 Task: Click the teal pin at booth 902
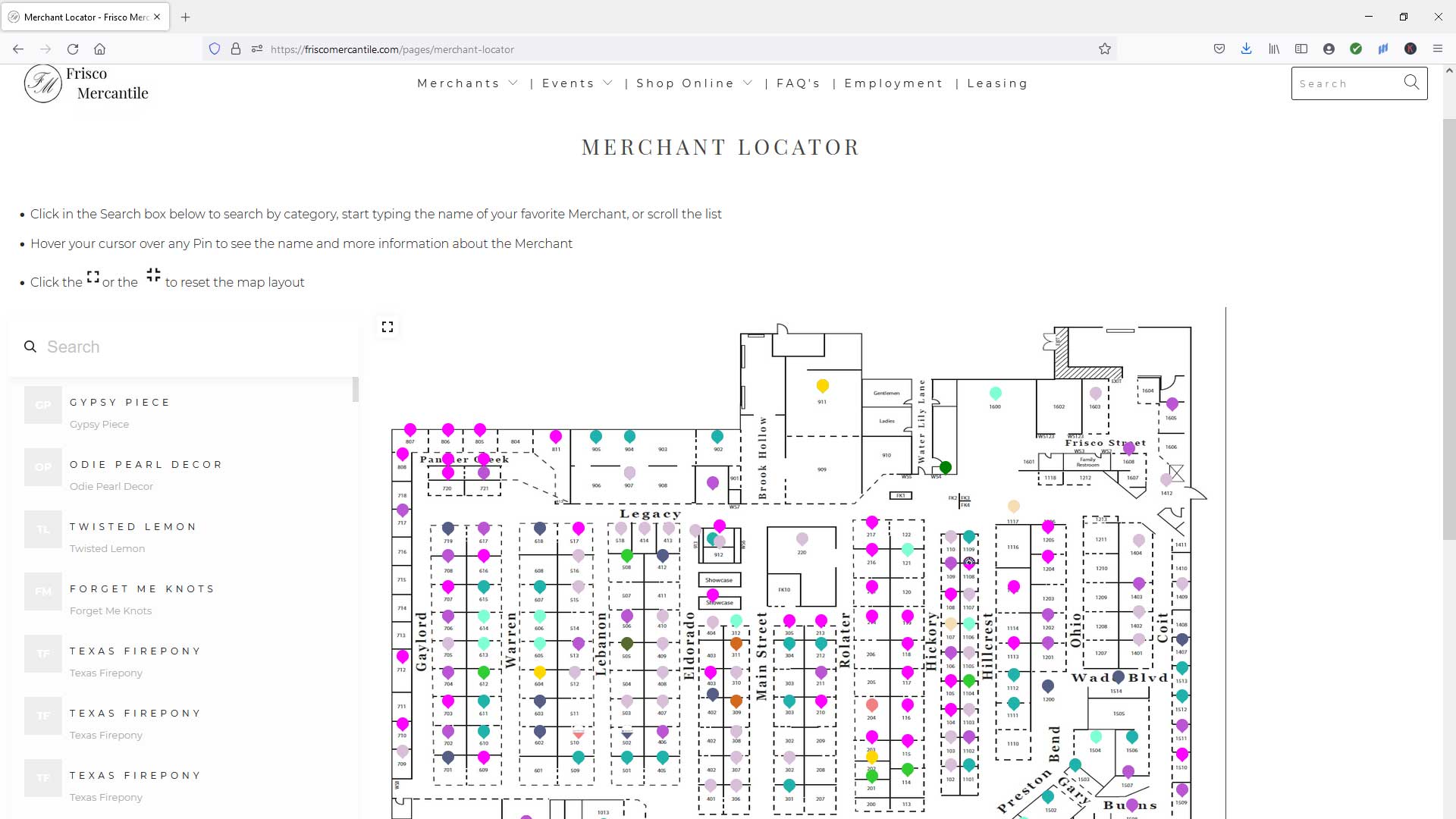tap(717, 437)
